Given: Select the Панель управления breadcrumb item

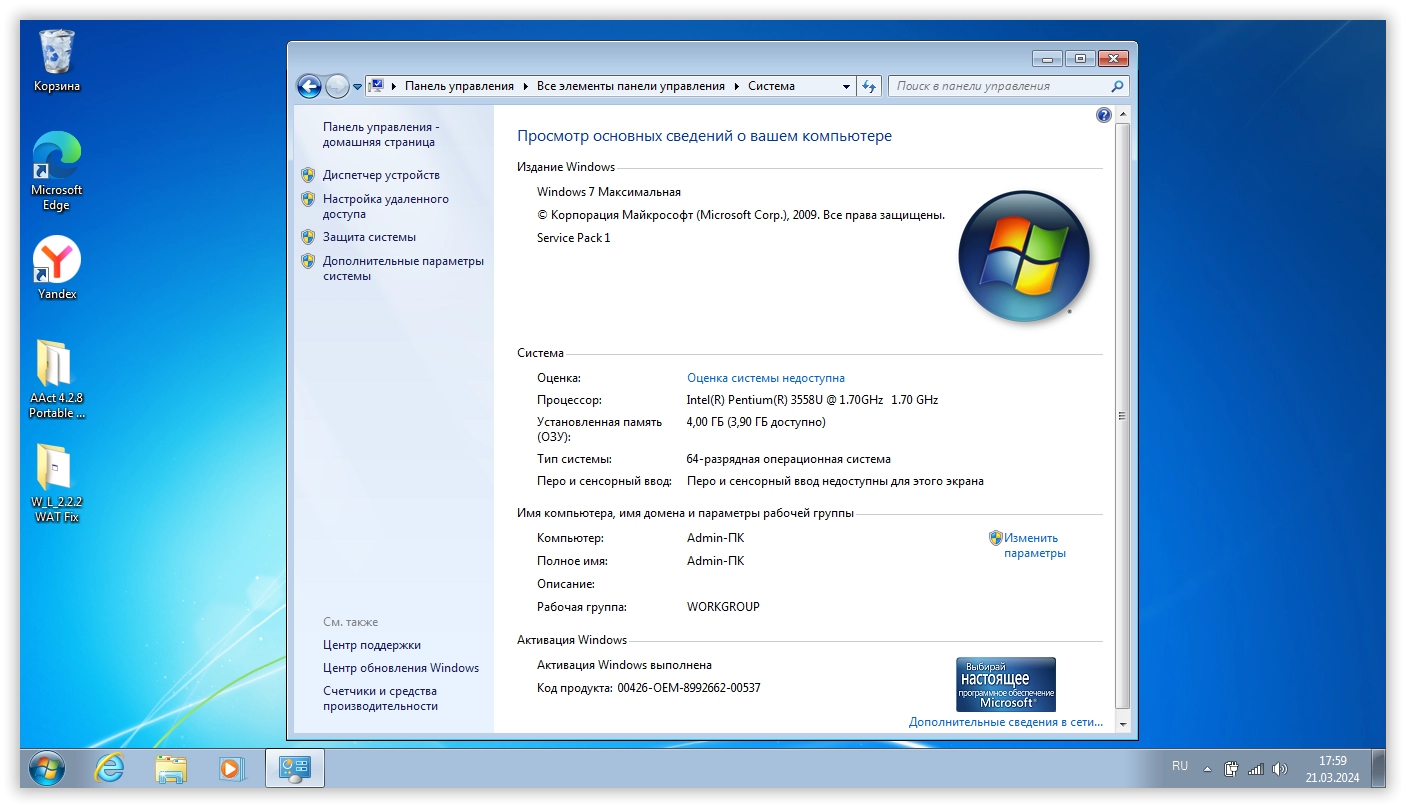Looking at the screenshot, I should point(458,86).
